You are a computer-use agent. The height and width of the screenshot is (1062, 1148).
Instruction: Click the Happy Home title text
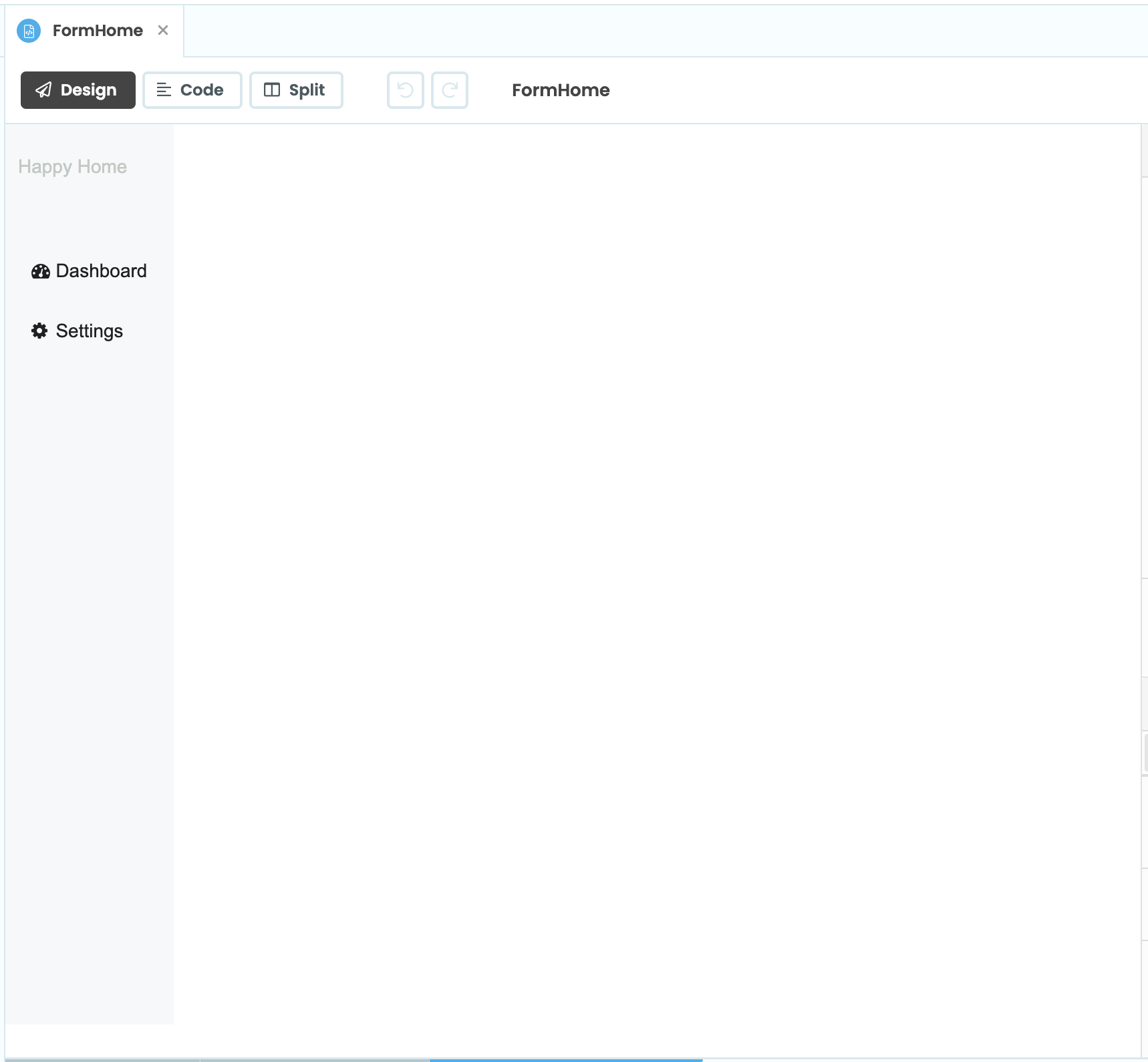pyautogui.click(x=72, y=167)
